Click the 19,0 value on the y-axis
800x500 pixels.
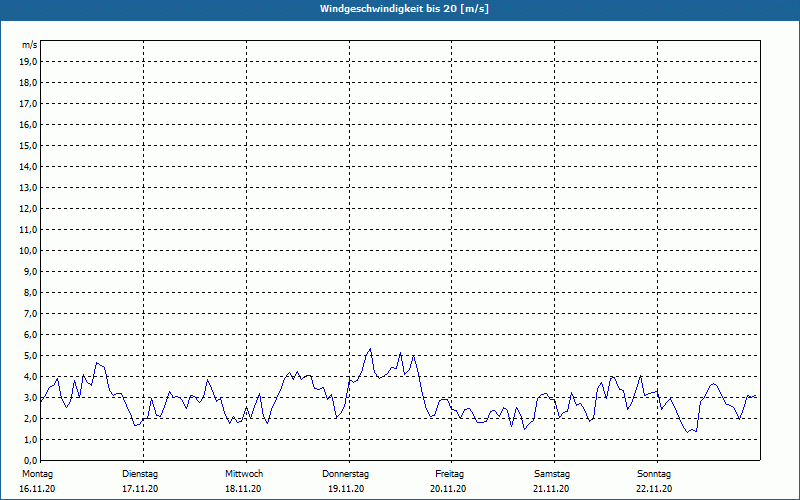coord(29,61)
